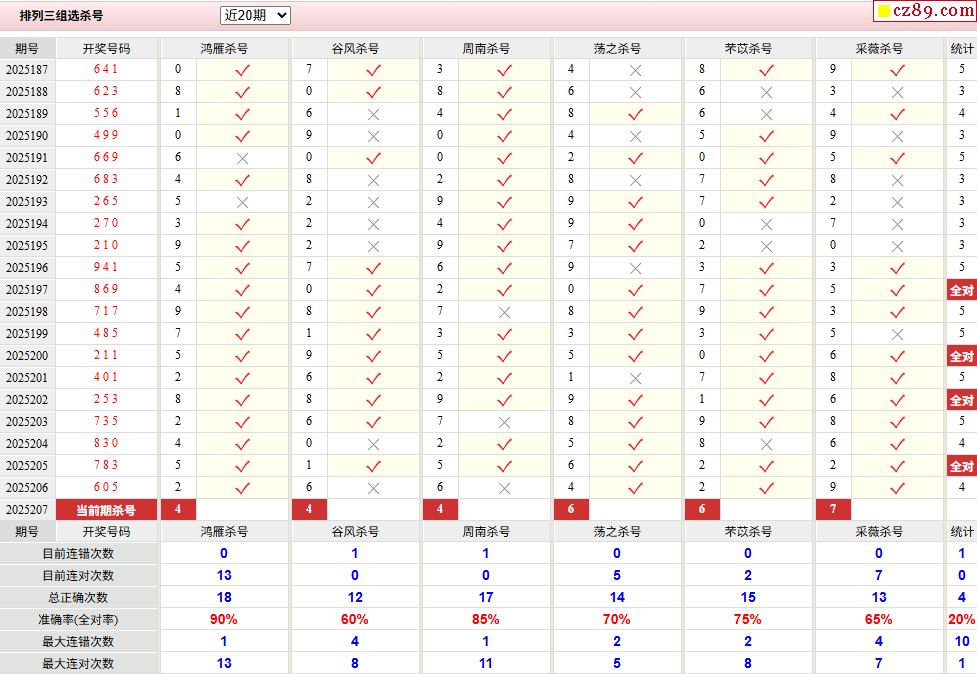
Task: Click 周南杀号 current kill number 4
Action: point(440,510)
